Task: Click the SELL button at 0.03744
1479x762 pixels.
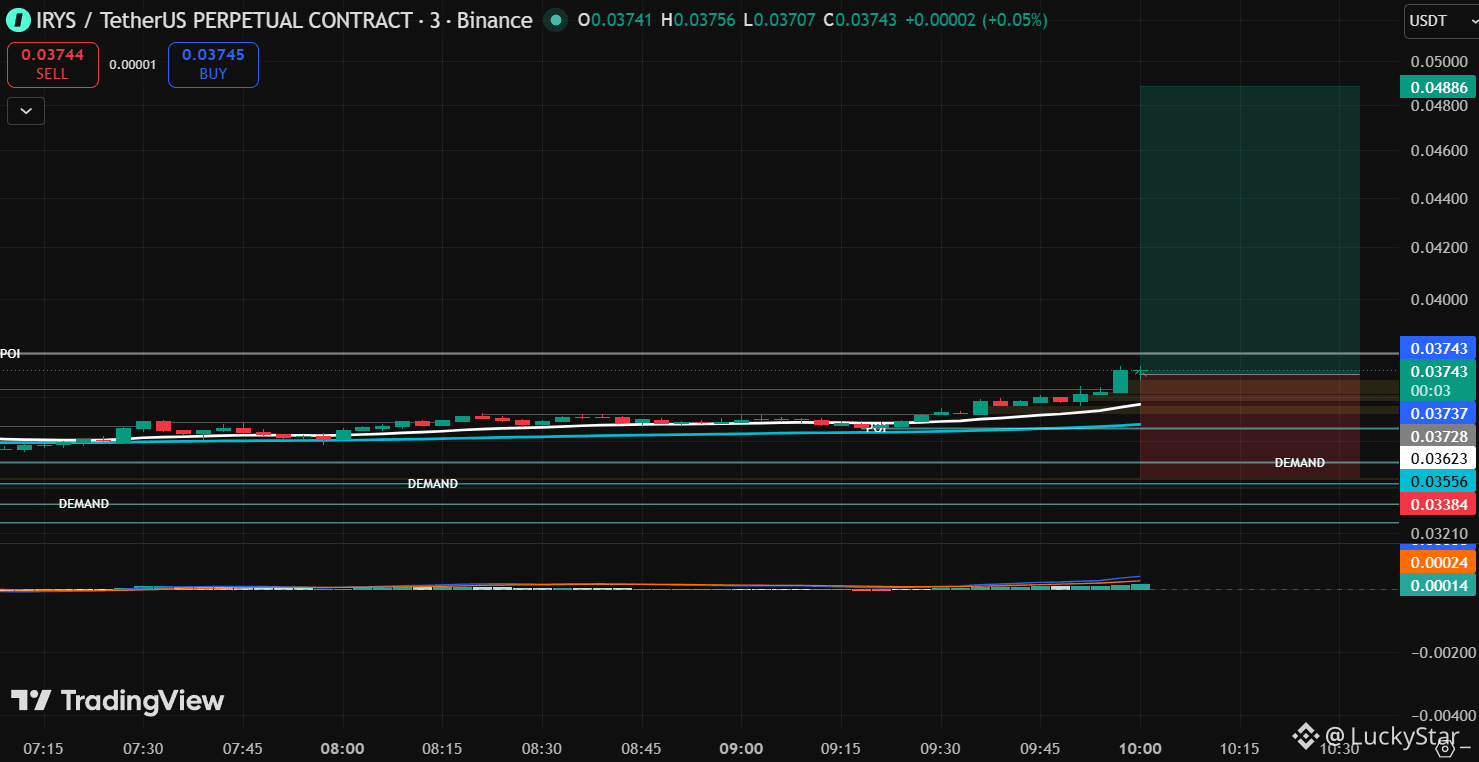Action: tap(53, 65)
